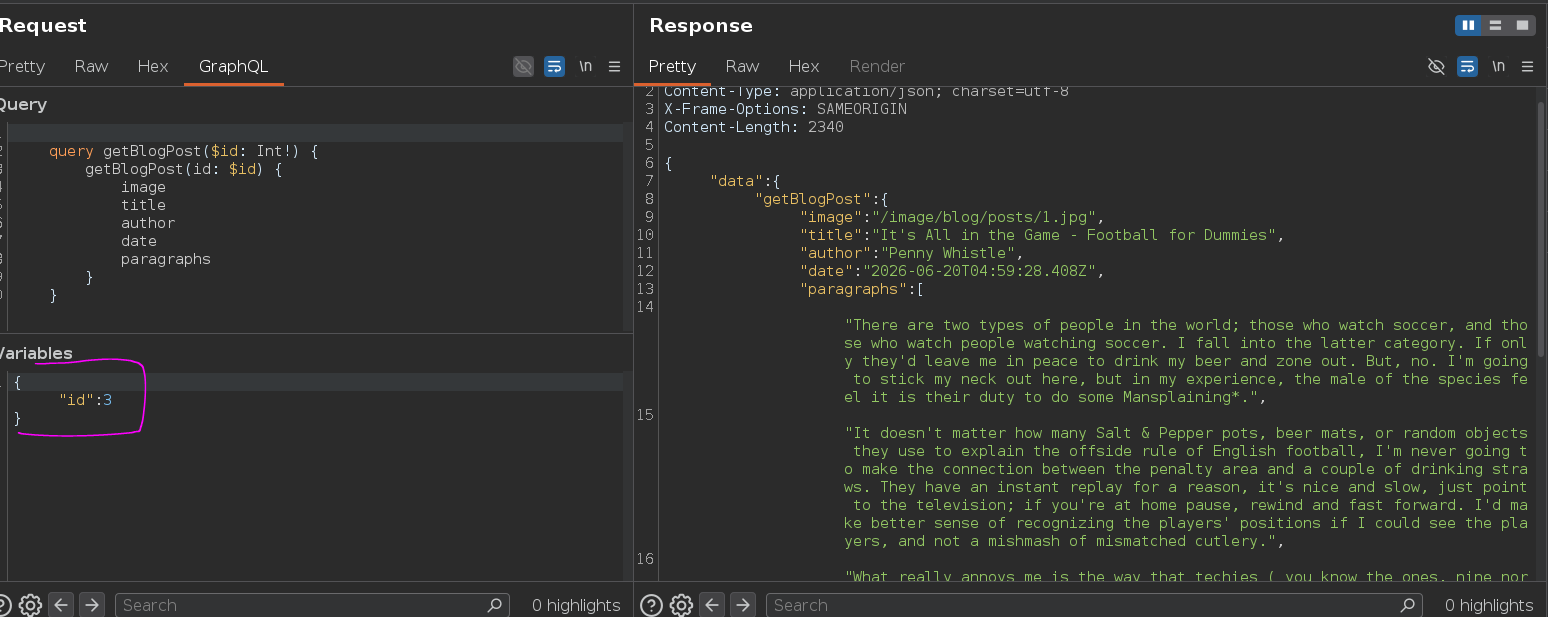Focus the Request search field
Screen dimensions: 1548x617
click(312, 605)
